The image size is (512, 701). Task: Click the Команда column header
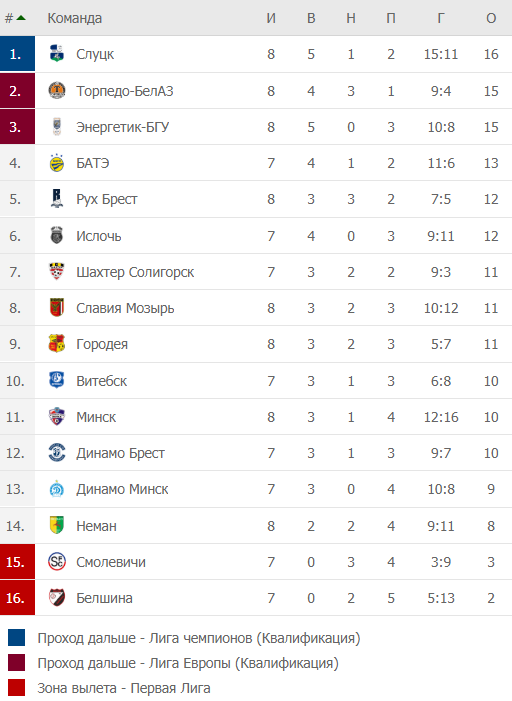pyautogui.click(x=75, y=18)
